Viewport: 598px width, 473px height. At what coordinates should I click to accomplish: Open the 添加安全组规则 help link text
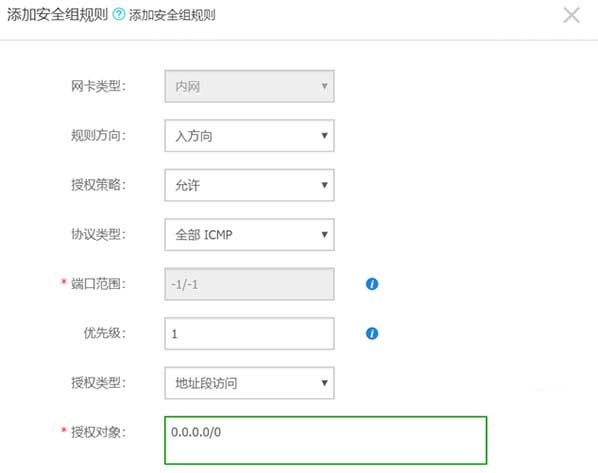pyautogui.click(x=172, y=15)
